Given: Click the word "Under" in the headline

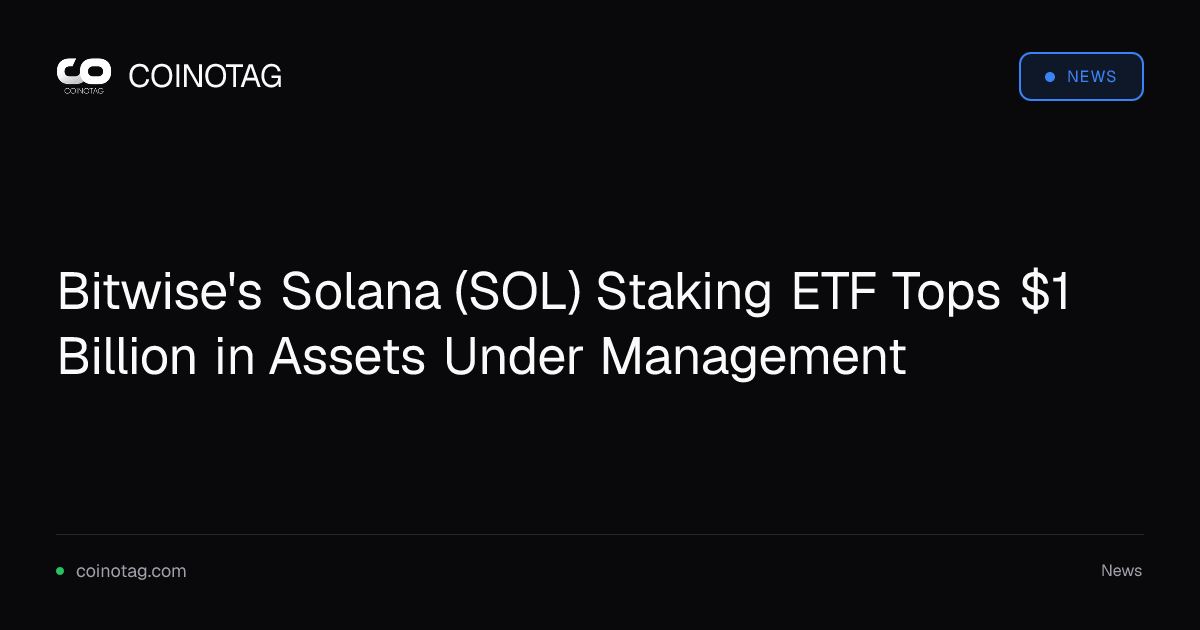Looking at the screenshot, I should coord(514,356).
